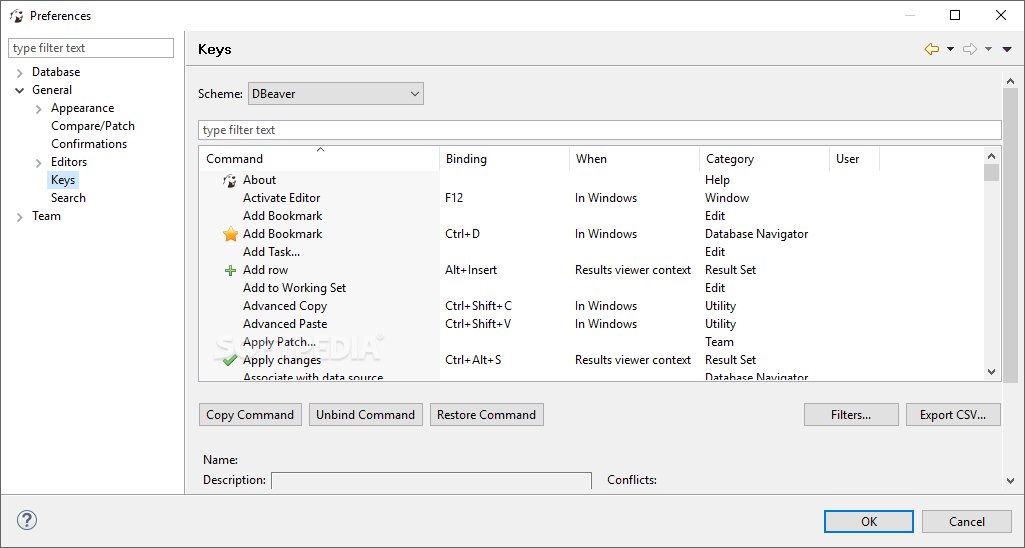Sort by the When column header

coord(634,159)
